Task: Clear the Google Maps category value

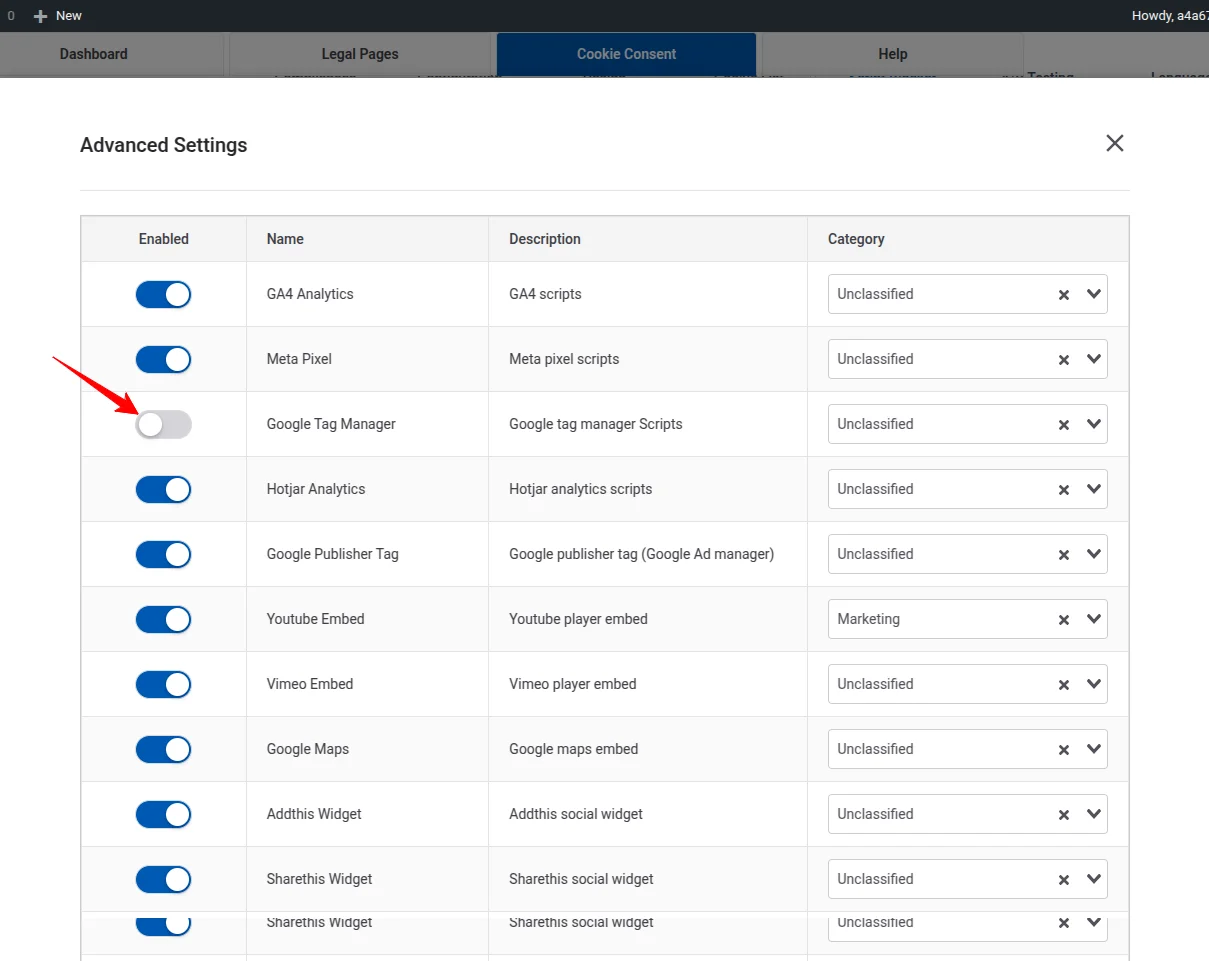Action: tap(1064, 750)
